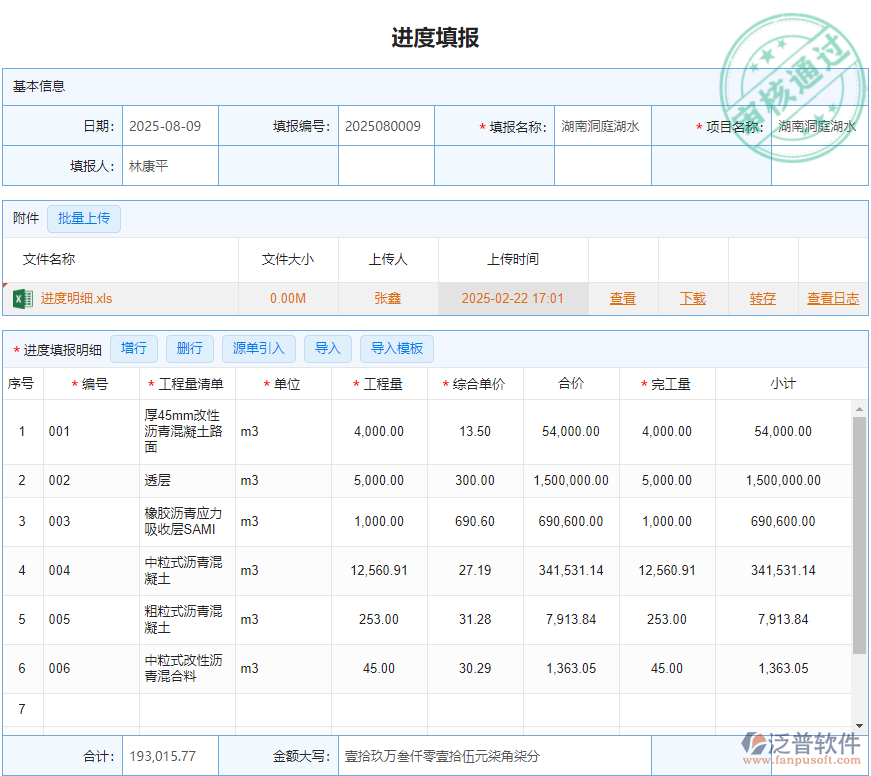The image size is (871, 776).
Task: Click the 填报人 field showing 林康平
Action: (x=169, y=165)
